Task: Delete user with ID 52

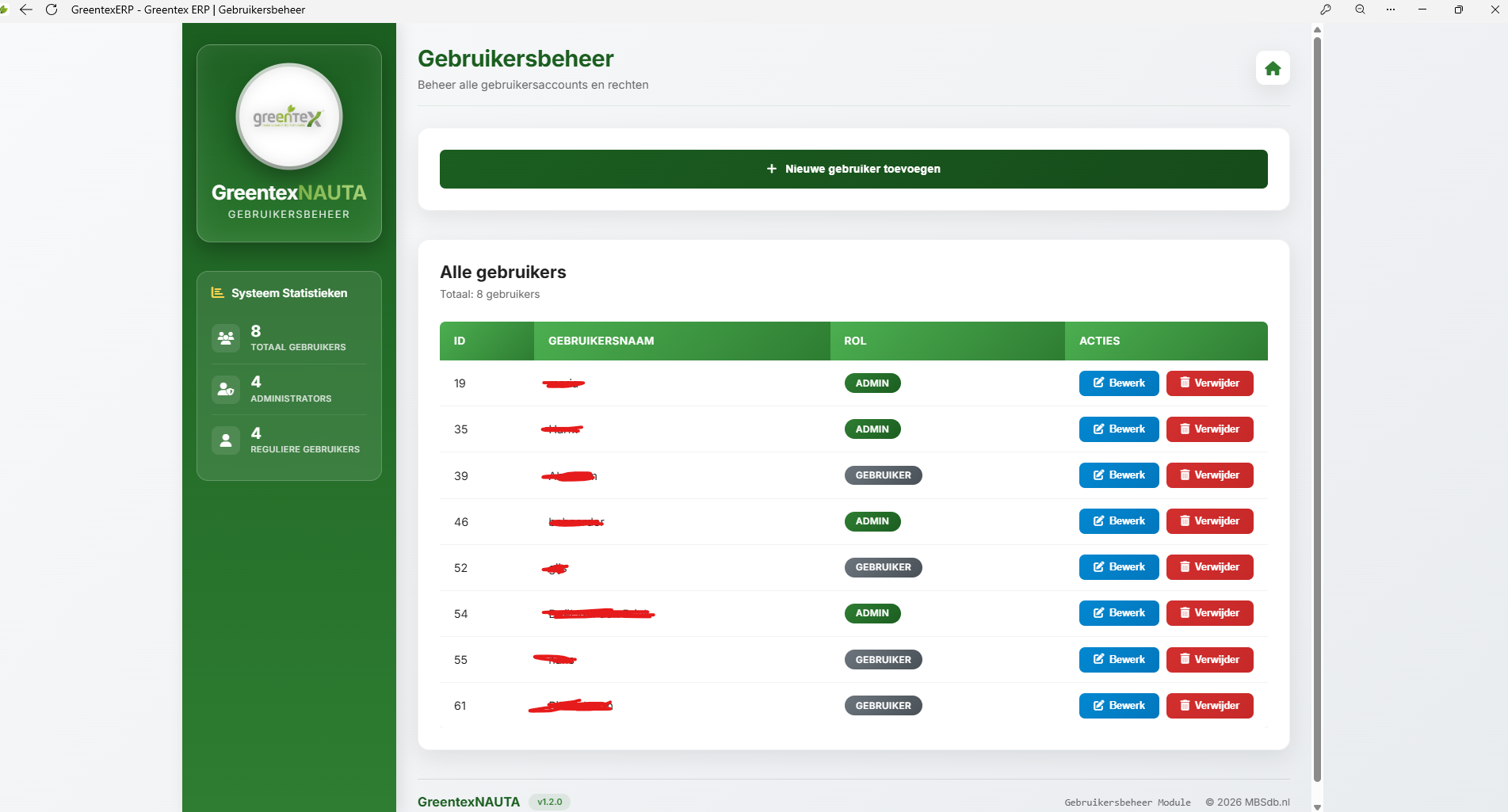Action: tap(1210, 567)
